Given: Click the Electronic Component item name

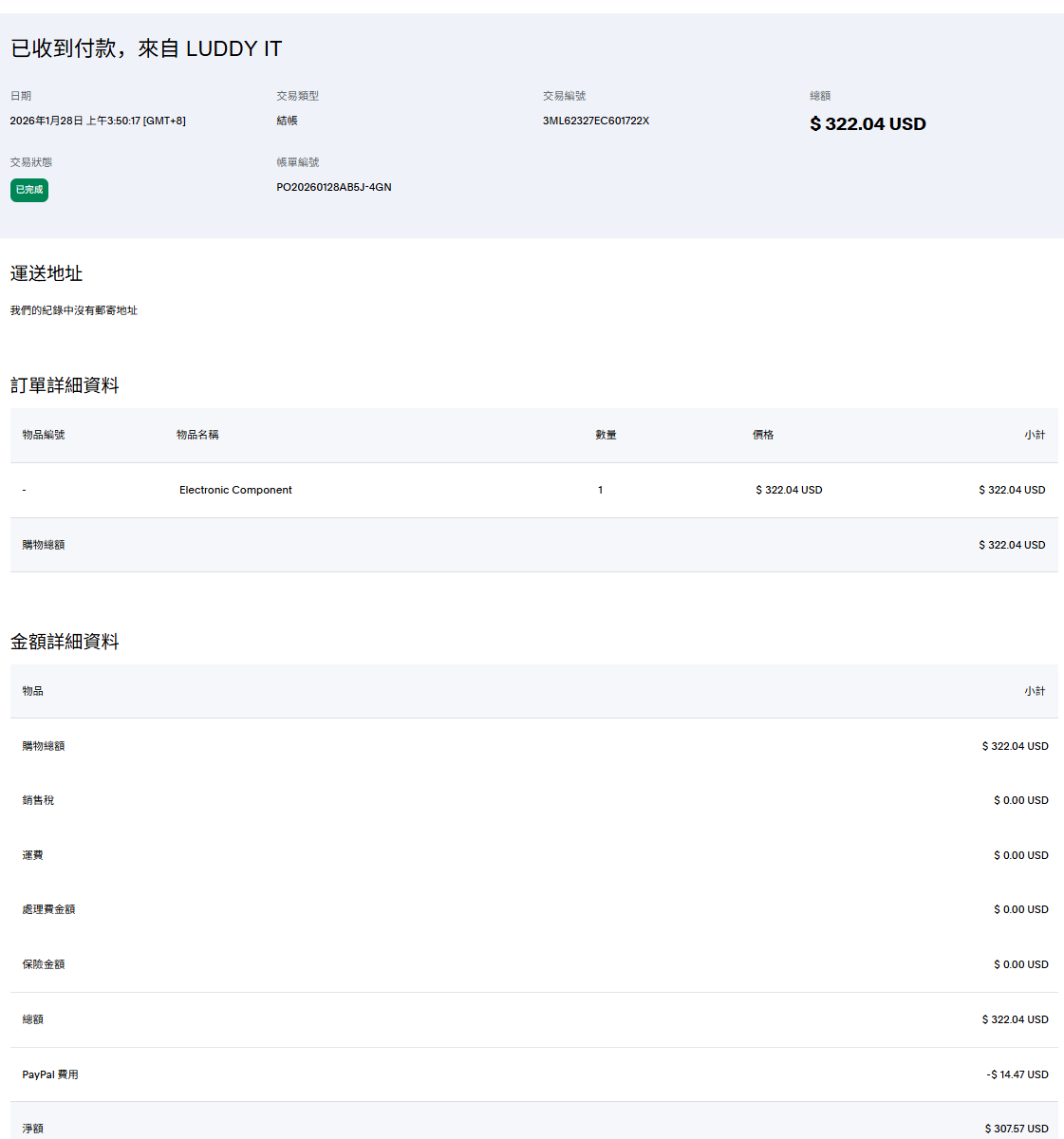Looking at the screenshot, I should (x=235, y=490).
